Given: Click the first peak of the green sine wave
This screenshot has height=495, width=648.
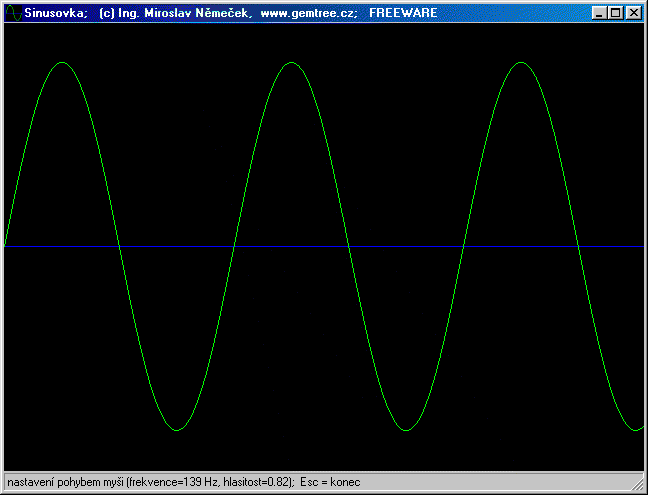Looking at the screenshot, I should [62, 63].
